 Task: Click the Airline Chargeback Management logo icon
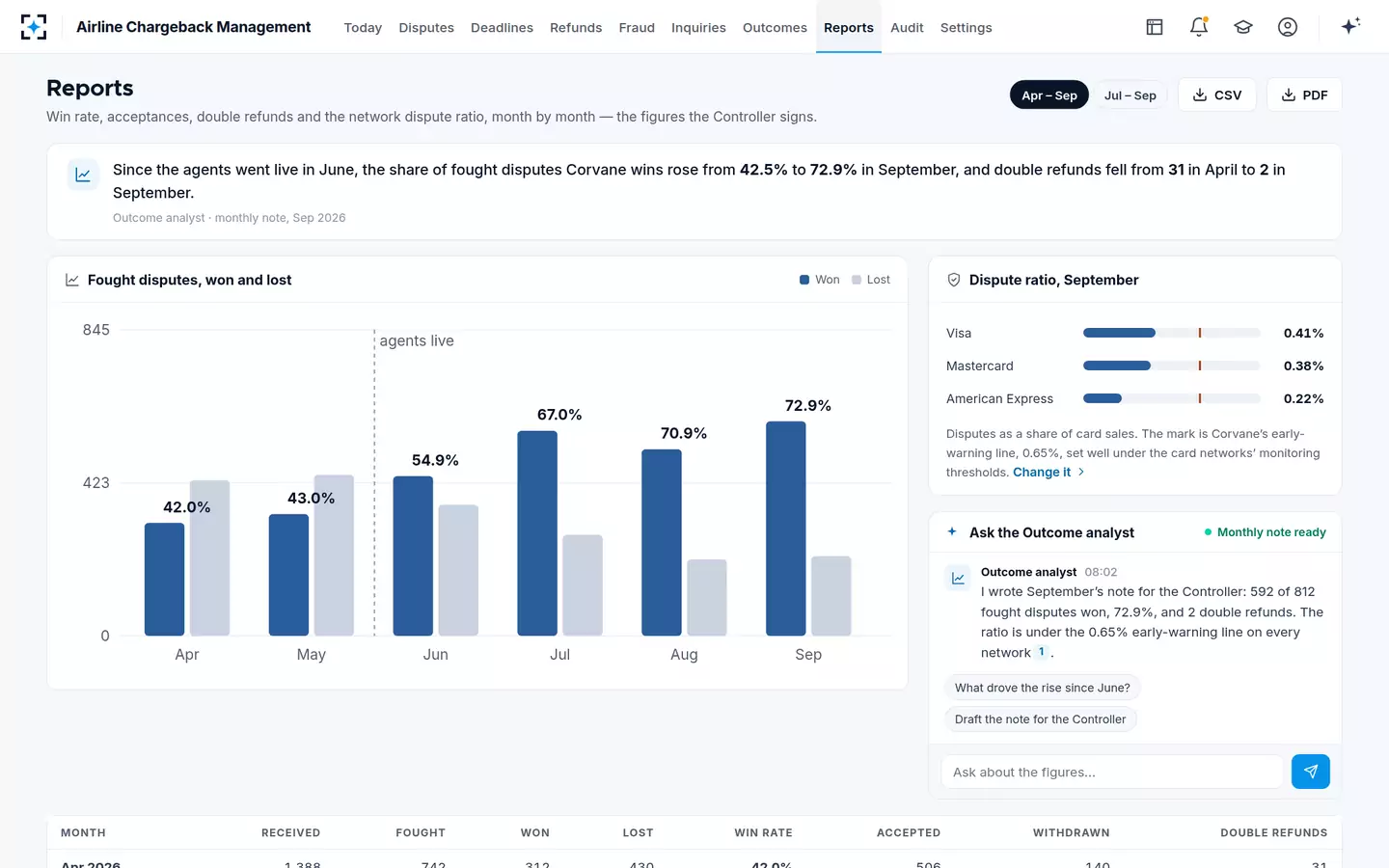click(34, 27)
